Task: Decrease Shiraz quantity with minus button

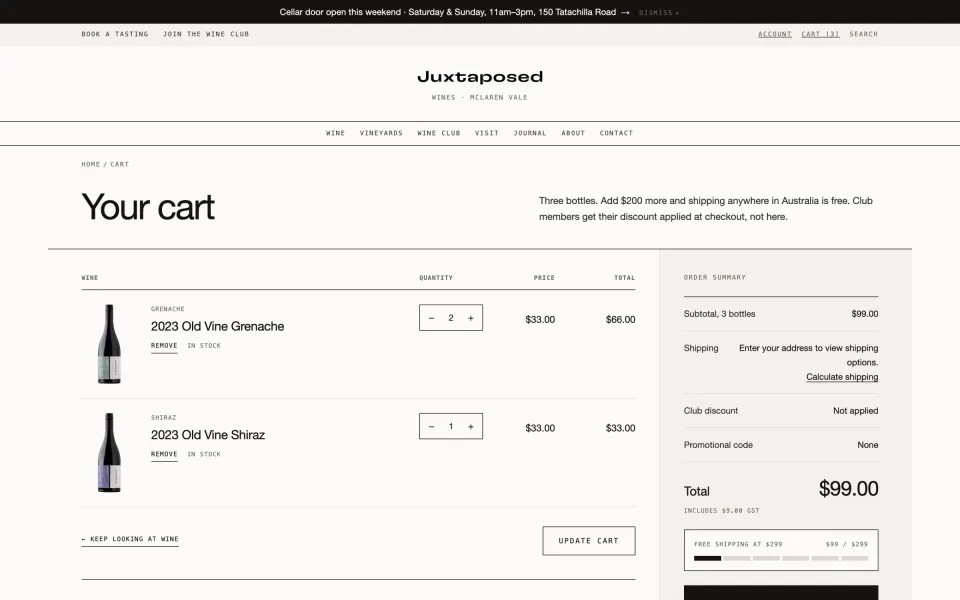Action: point(432,427)
